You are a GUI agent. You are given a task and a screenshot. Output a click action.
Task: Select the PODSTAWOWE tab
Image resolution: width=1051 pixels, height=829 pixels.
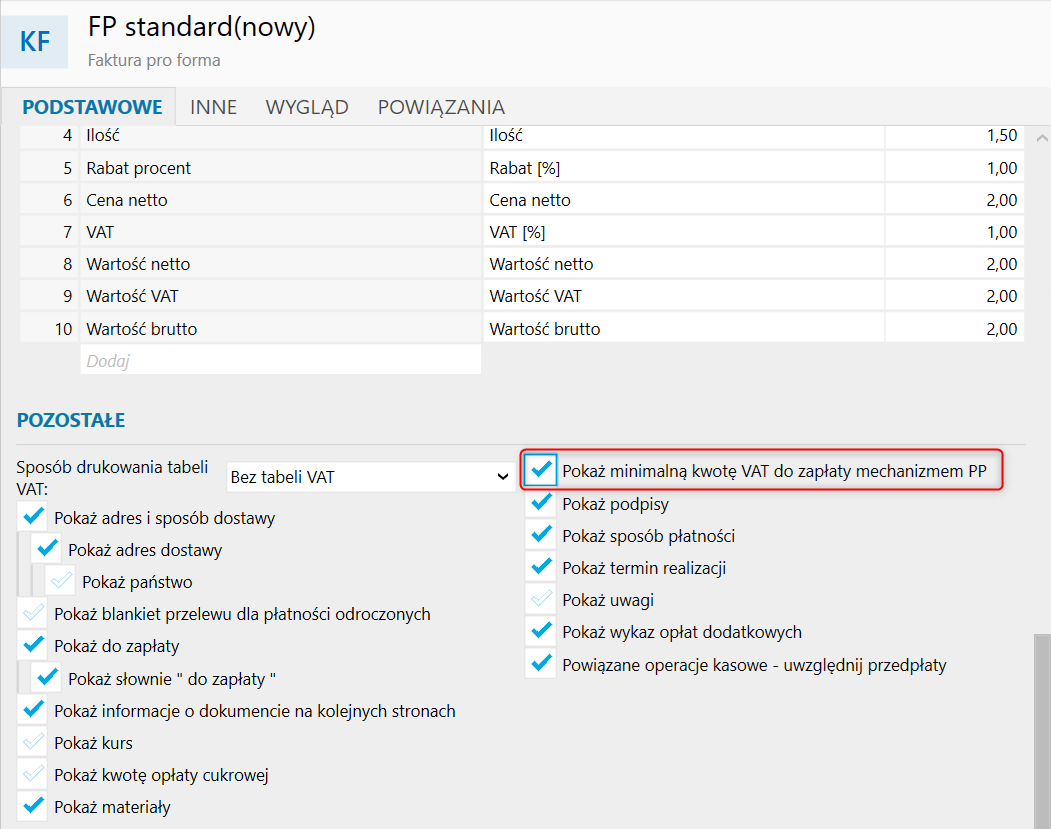[92, 107]
